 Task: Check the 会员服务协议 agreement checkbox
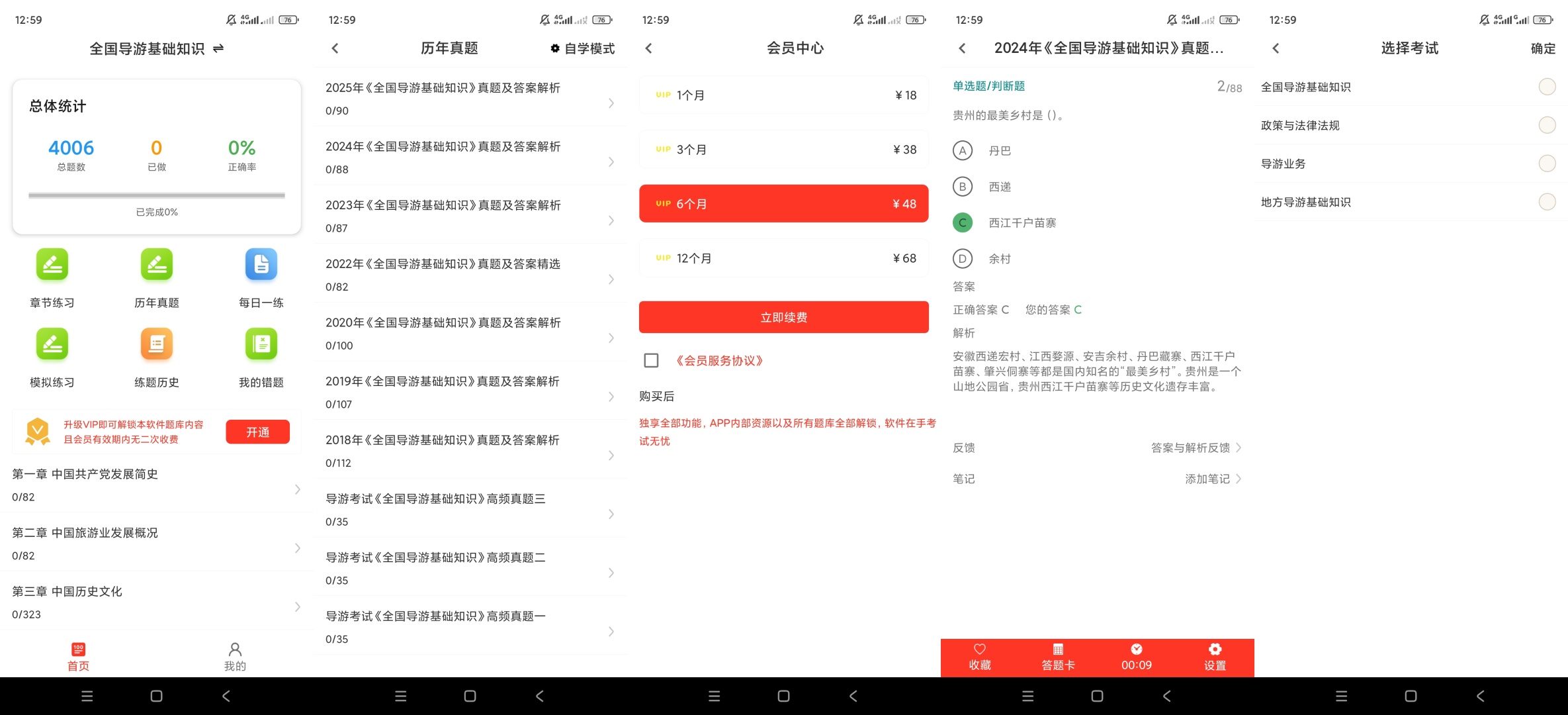pyautogui.click(x=651, y=360)
